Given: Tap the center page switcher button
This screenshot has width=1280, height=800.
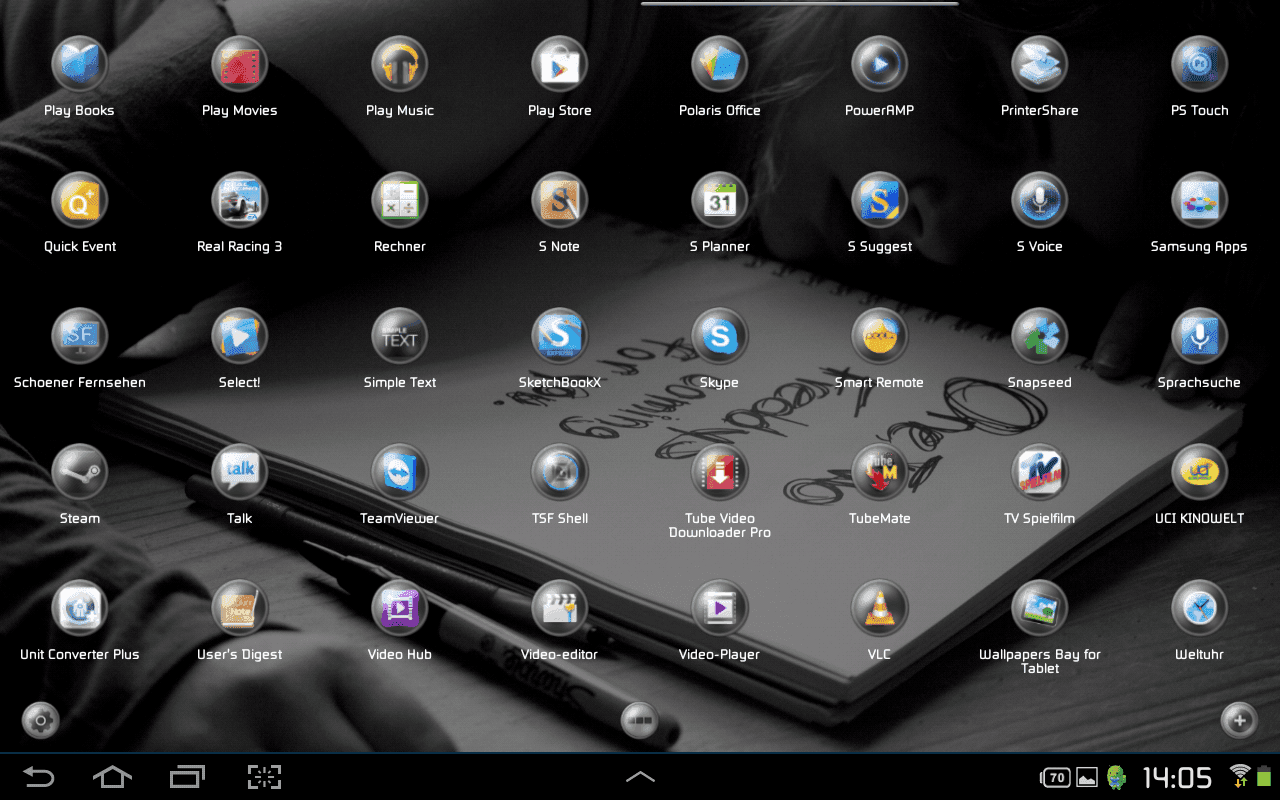Looking at the screenshot, I should [x=640, y=720].
